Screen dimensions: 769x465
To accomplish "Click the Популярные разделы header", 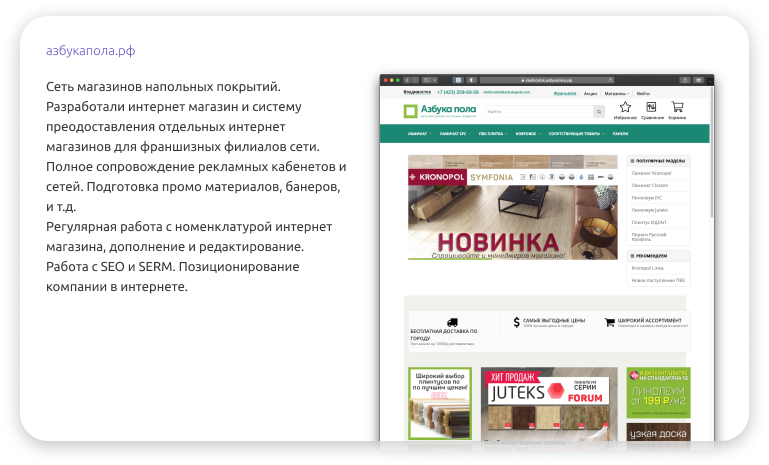I will [x=658, y=161].
